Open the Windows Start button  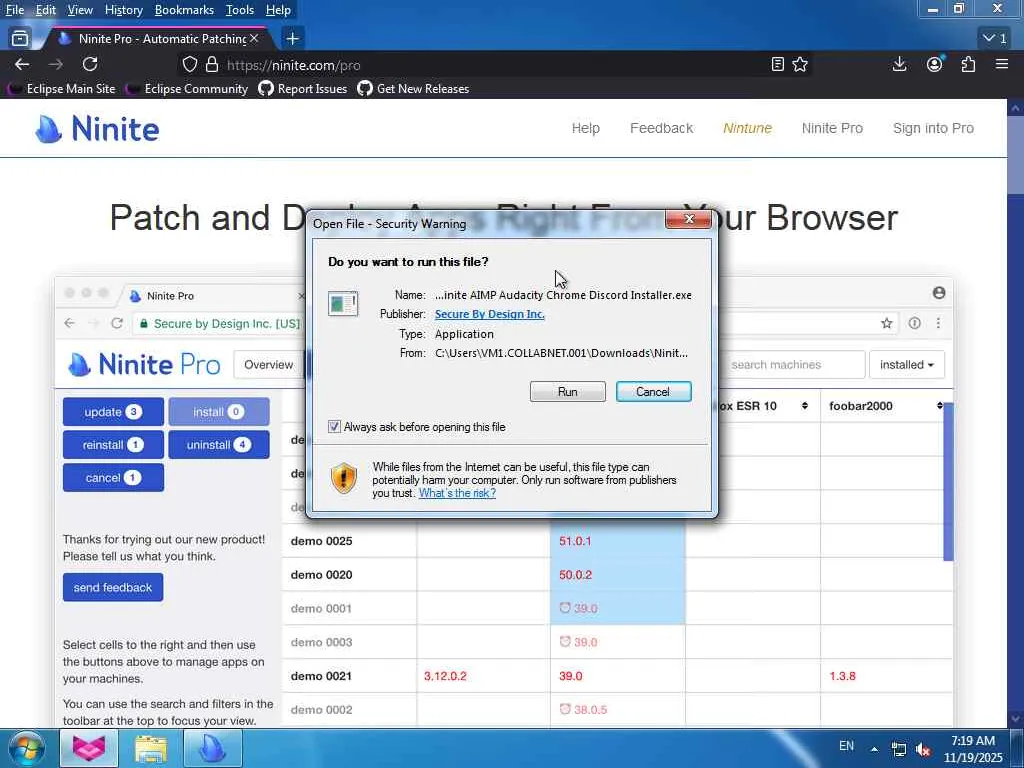coord(27,748)
